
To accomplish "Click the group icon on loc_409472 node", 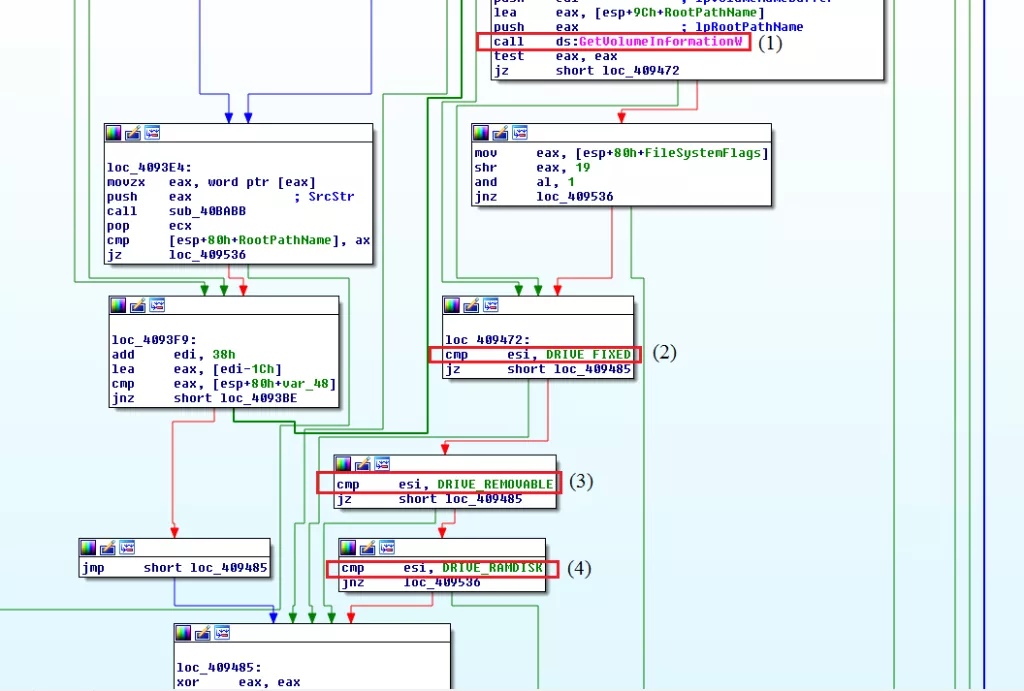I will (491, 305).
